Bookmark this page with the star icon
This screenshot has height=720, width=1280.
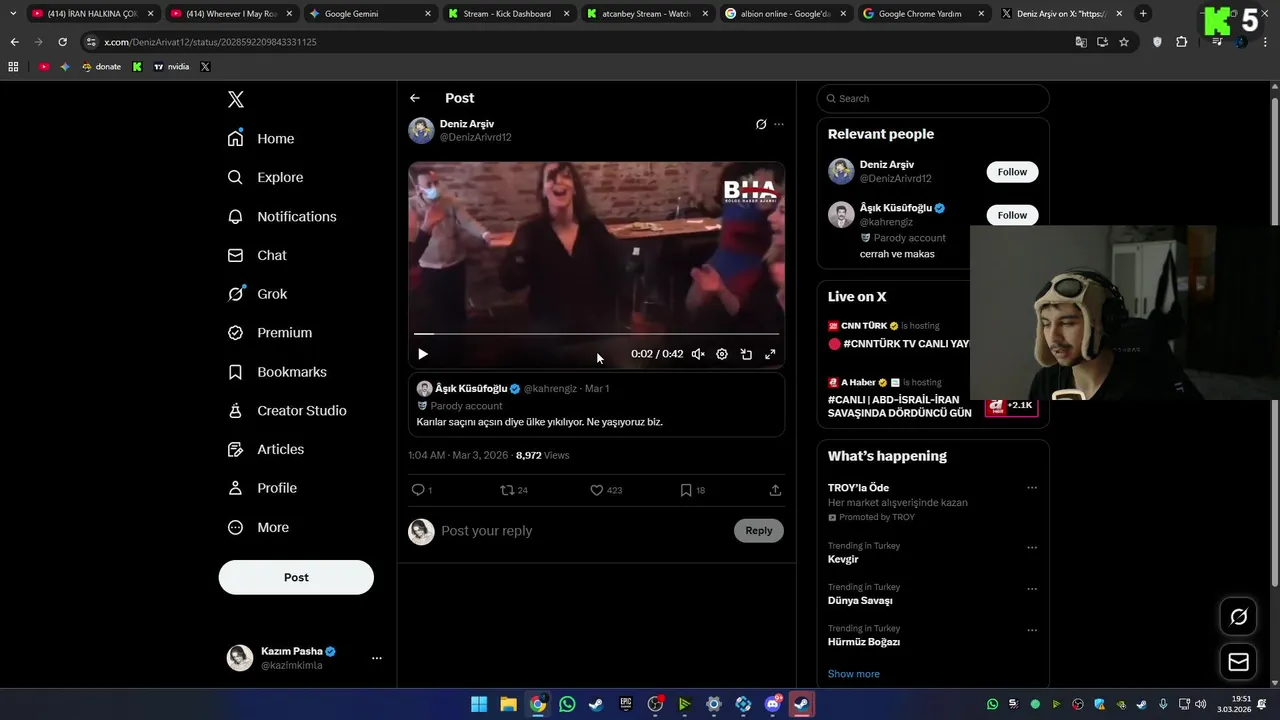(x=1124, y=42)
